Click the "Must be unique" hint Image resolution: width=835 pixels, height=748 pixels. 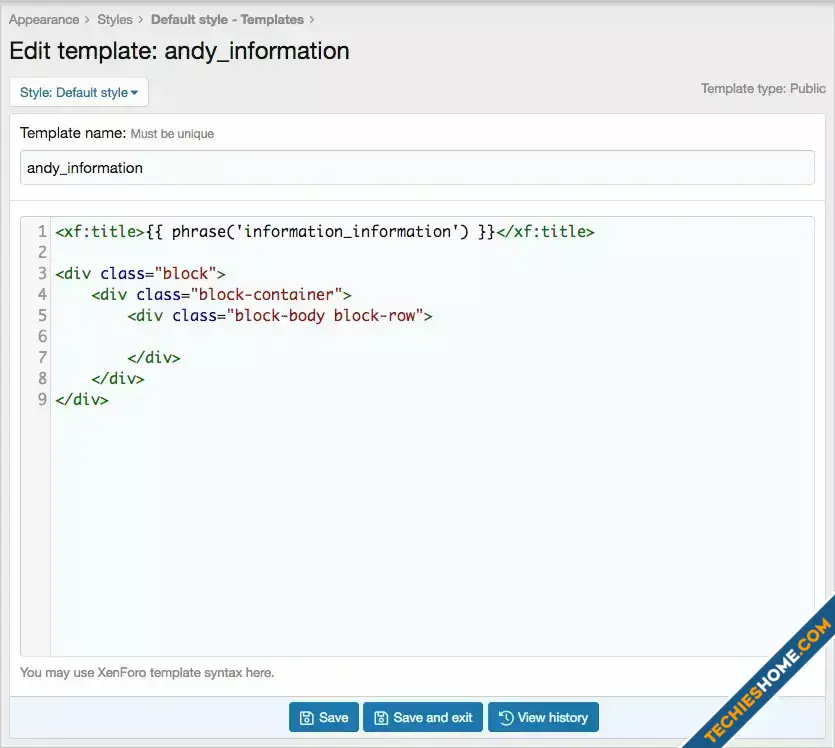tap(172, 134)
